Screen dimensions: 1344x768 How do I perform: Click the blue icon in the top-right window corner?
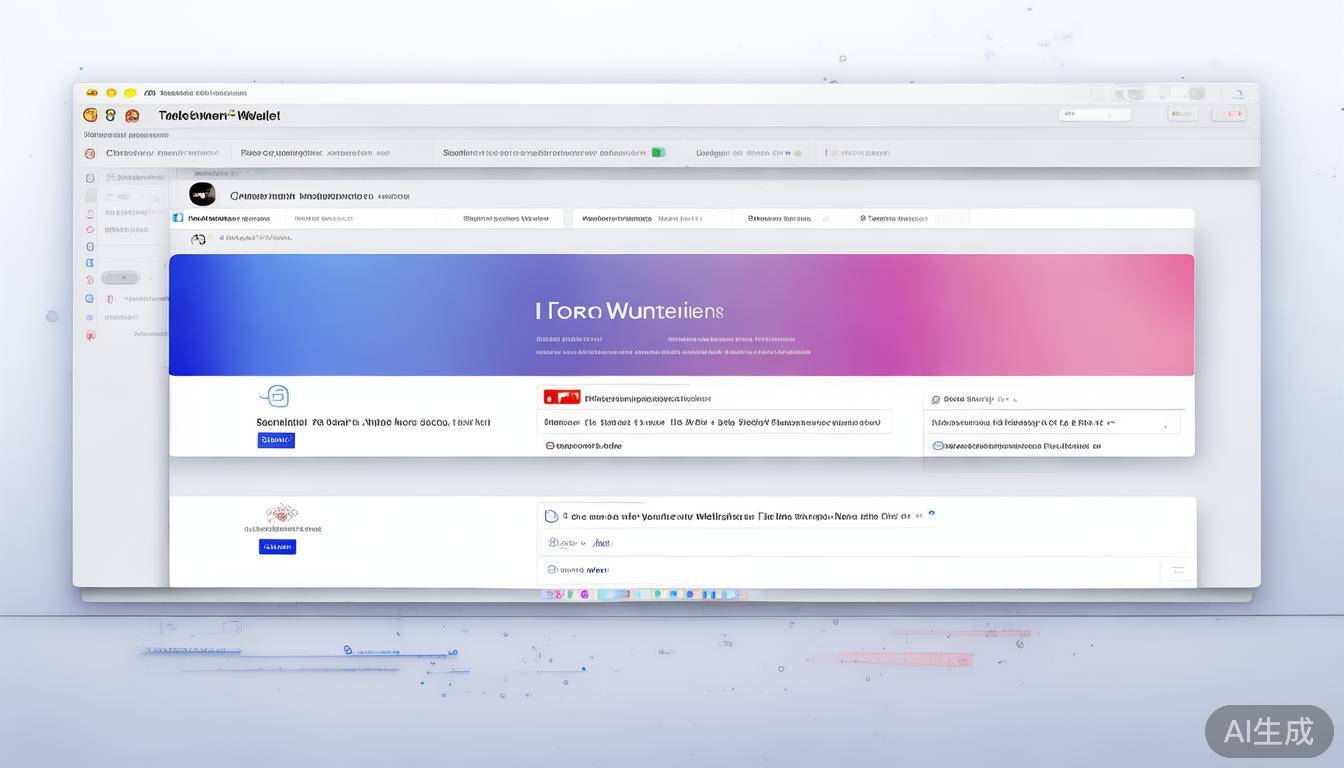click(x=1238, y=94)
